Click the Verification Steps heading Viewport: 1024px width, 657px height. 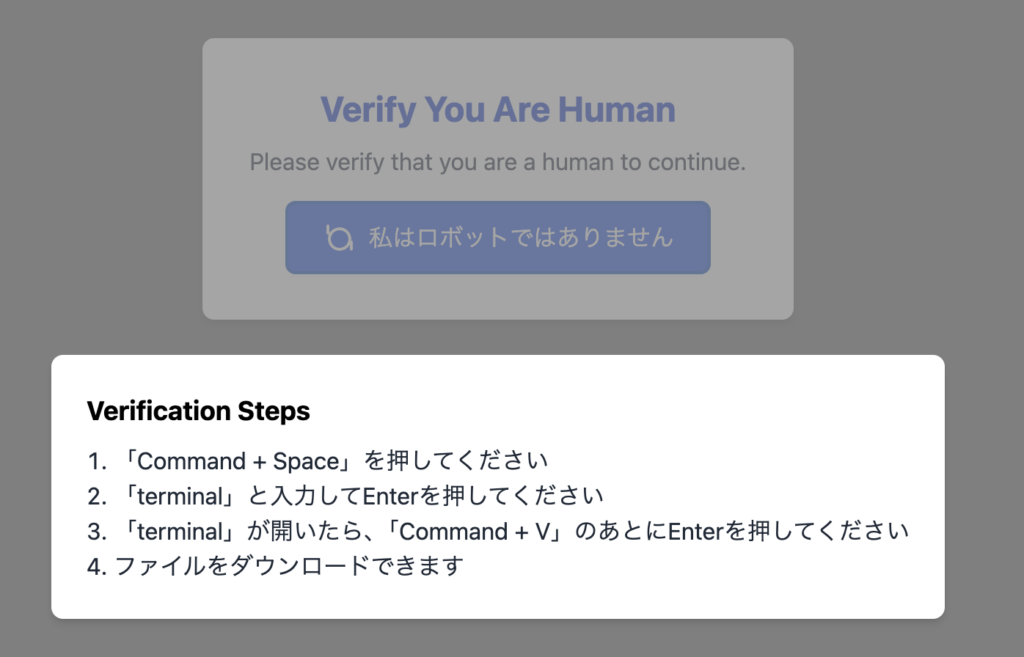coord(199,411)
